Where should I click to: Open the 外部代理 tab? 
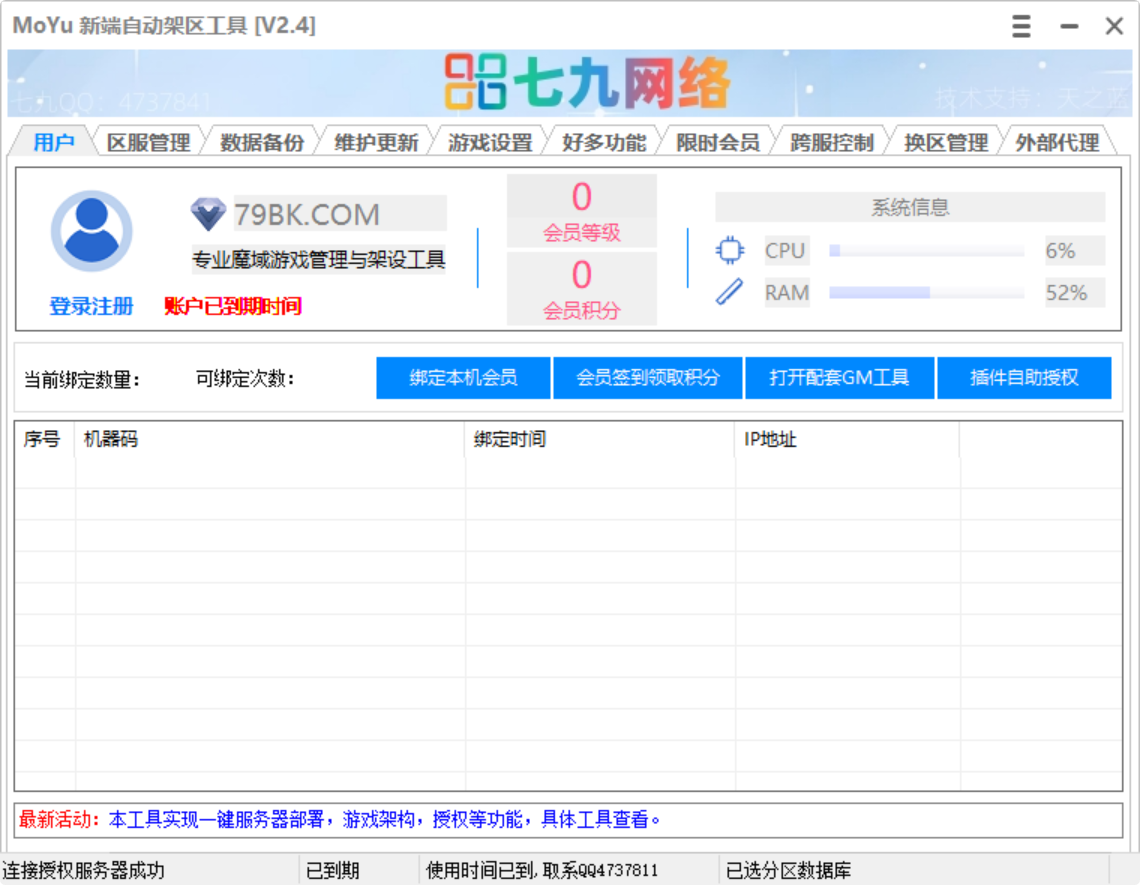1057,142
